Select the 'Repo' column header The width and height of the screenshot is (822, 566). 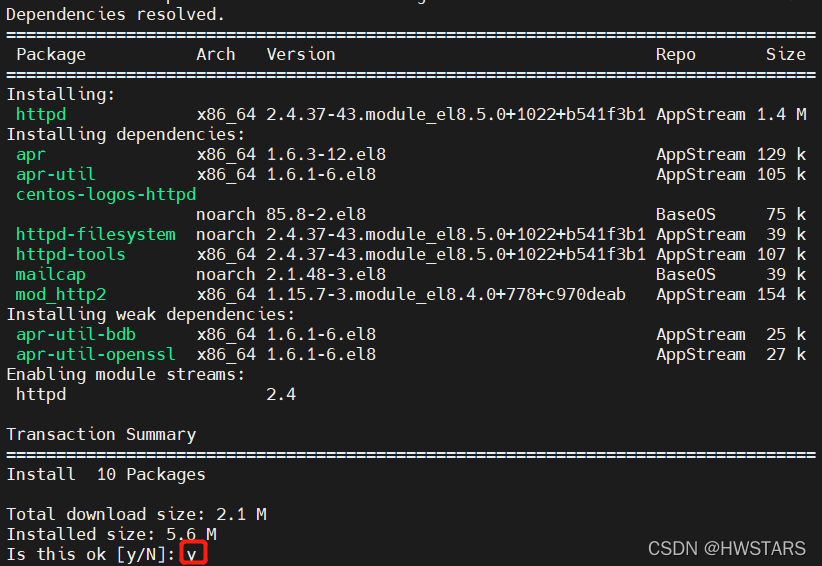676,55
